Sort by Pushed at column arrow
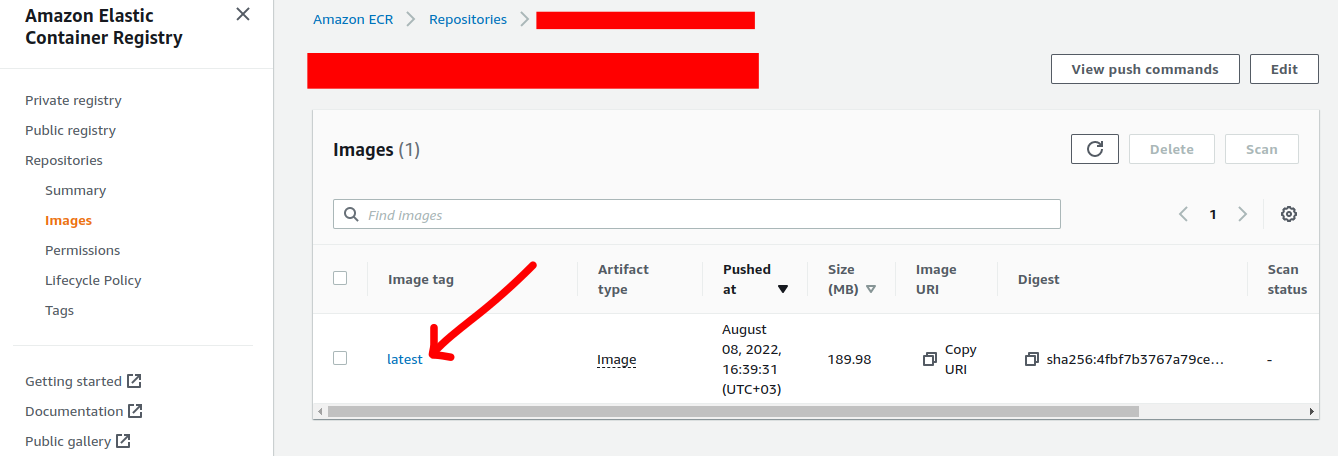This screenshot has width=1338, height=456. (x=783, y=289)
